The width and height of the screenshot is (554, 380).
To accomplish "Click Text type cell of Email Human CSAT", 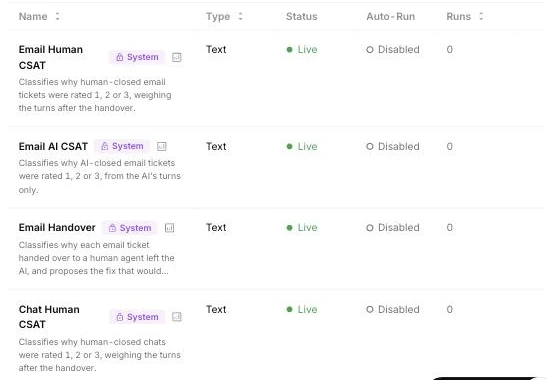I will coord(216,49).
